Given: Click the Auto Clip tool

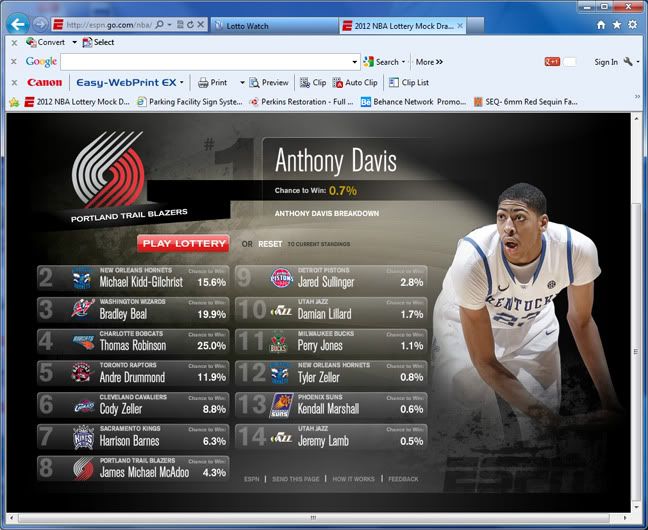Looking at the screenshot, I should [355, 83].
